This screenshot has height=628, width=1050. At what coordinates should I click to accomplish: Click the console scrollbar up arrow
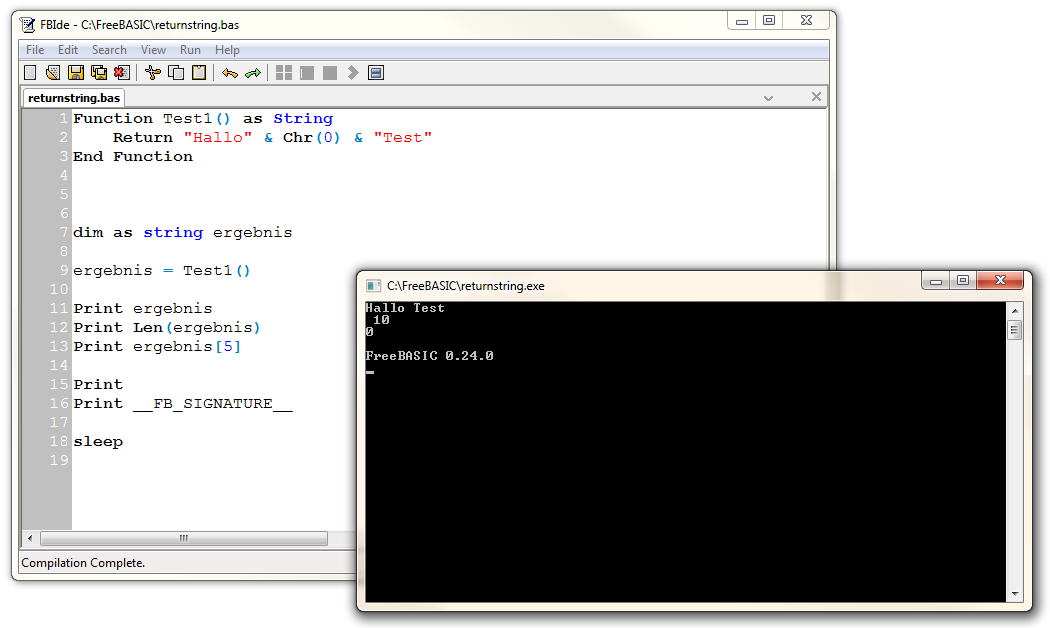(1015, 311)
